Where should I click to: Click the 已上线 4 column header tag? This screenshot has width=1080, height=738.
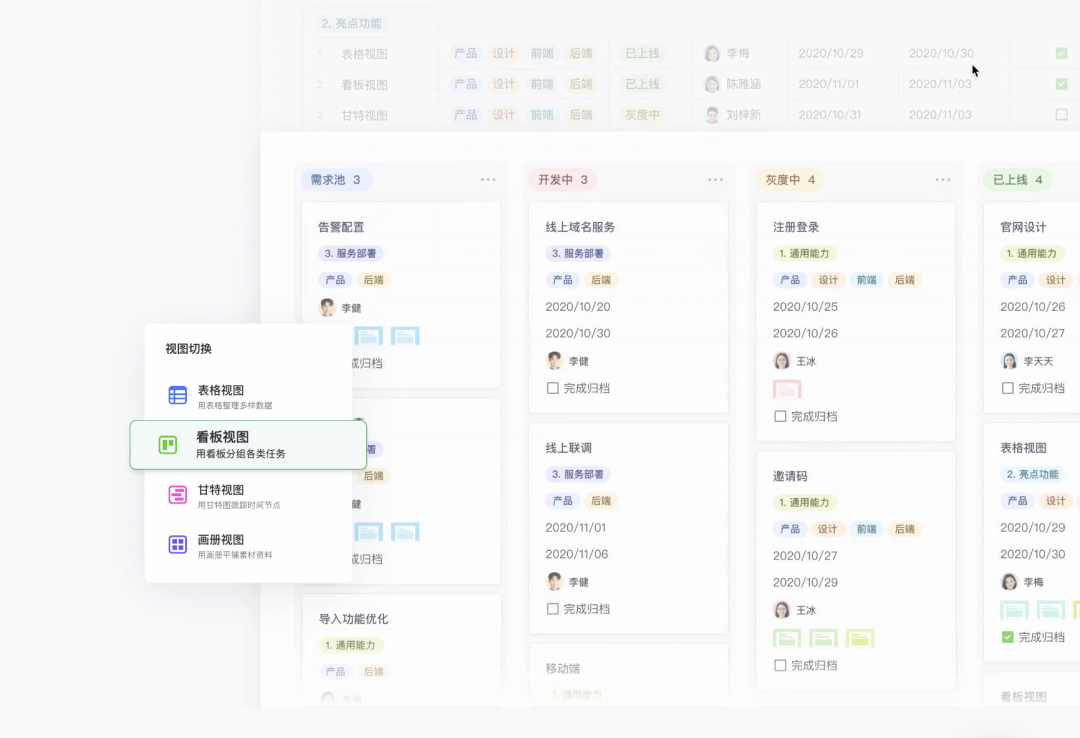tap(1017, 180)
